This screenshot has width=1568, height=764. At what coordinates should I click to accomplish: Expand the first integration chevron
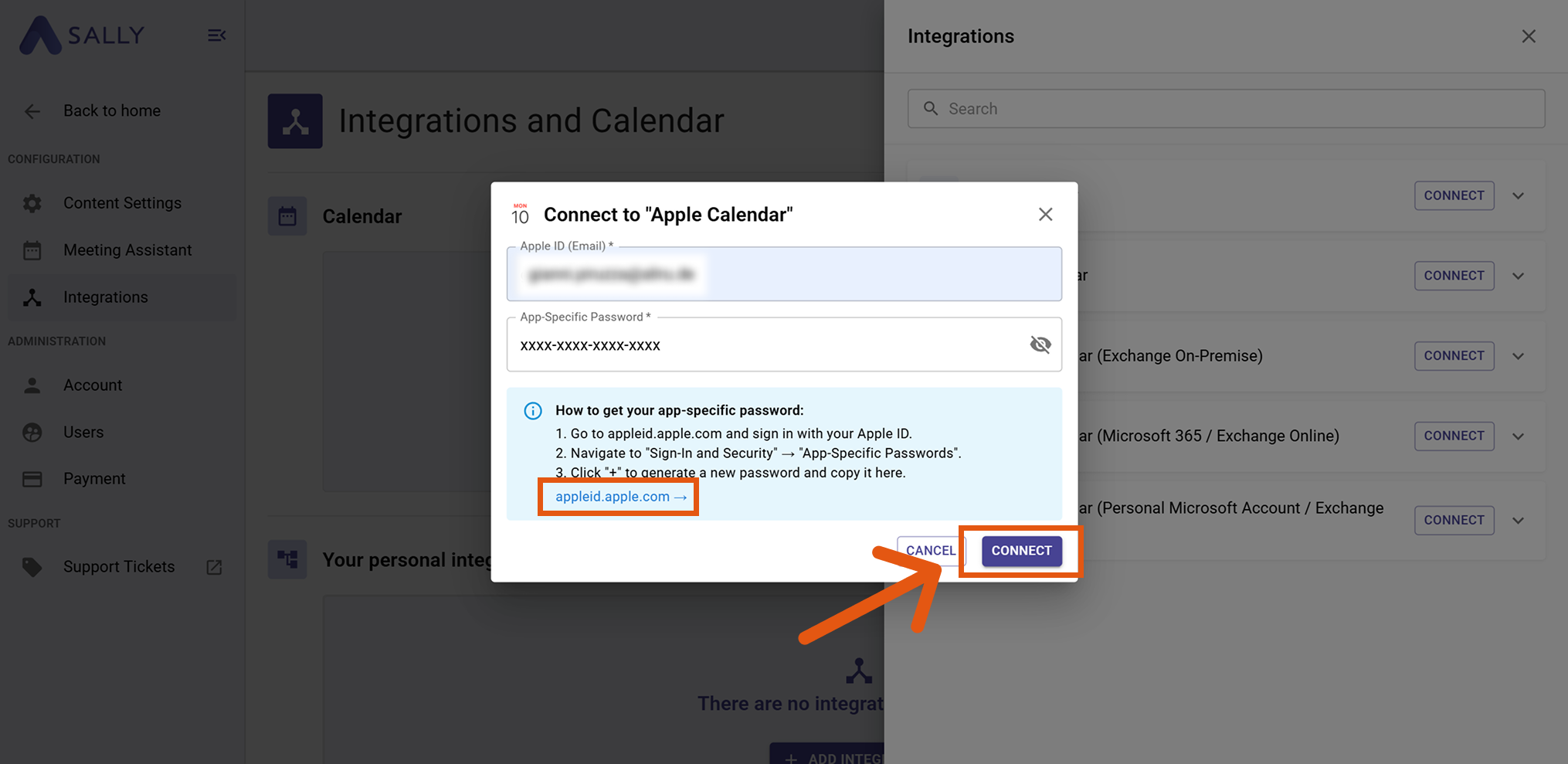tap(1518, 196)
